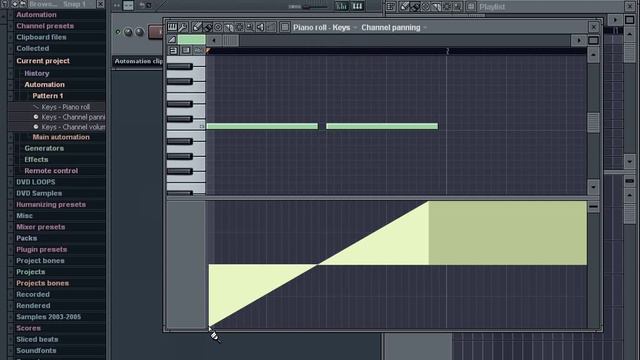Toggle the 'III' indicator button in top toolbar
The width and height of the screenshot is (640, 360).
click(357, 6)
